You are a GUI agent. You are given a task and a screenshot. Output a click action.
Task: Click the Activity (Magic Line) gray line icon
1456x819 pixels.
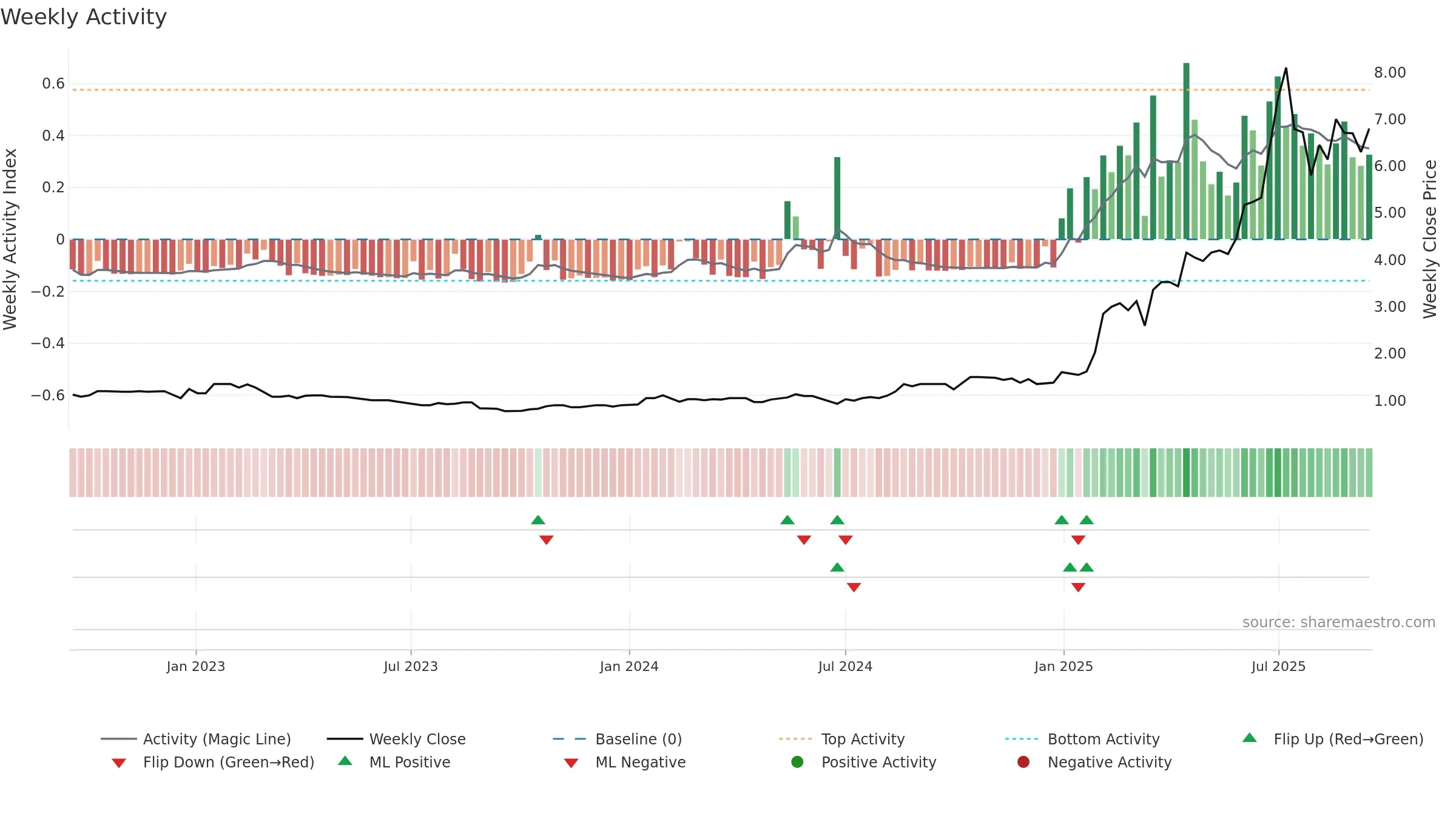[x=119, y=739]
